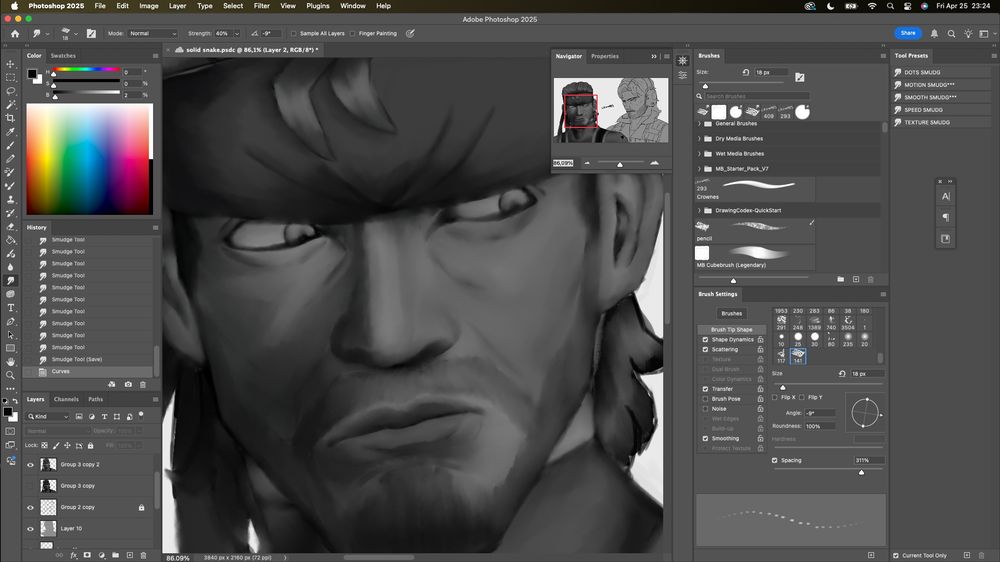Enable the Noise checkbox

[x=705, y=409]
